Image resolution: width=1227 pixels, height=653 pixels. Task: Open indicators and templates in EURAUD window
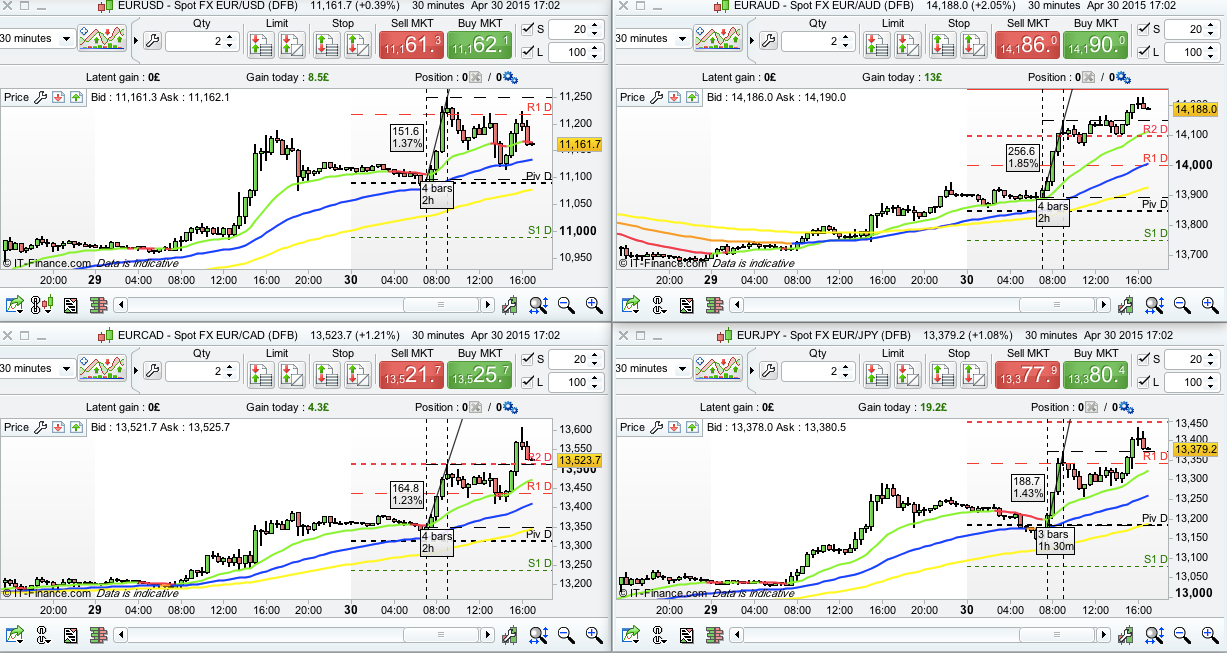tap(717, 40)
